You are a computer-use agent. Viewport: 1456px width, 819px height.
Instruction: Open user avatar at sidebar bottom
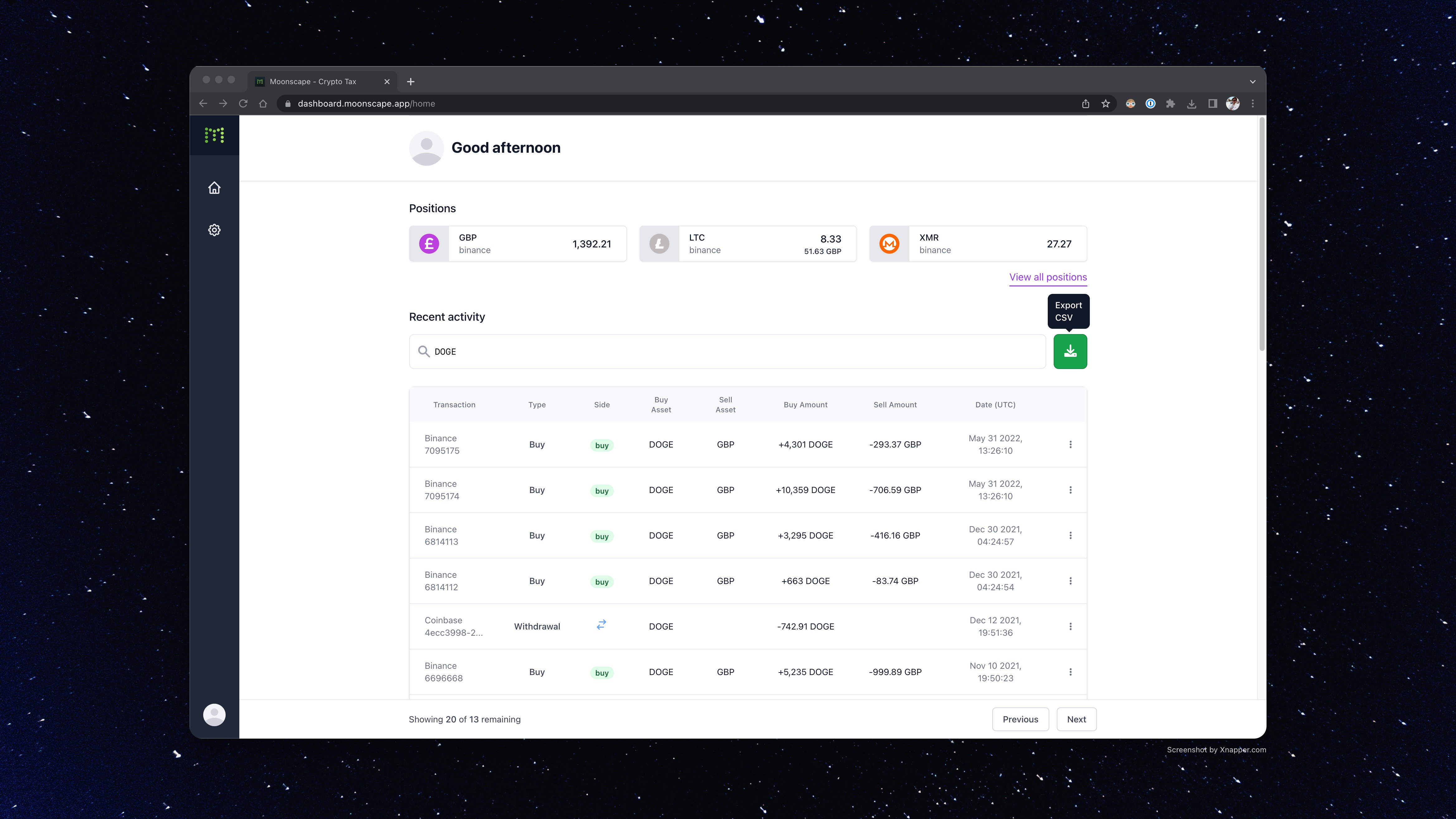214,714
